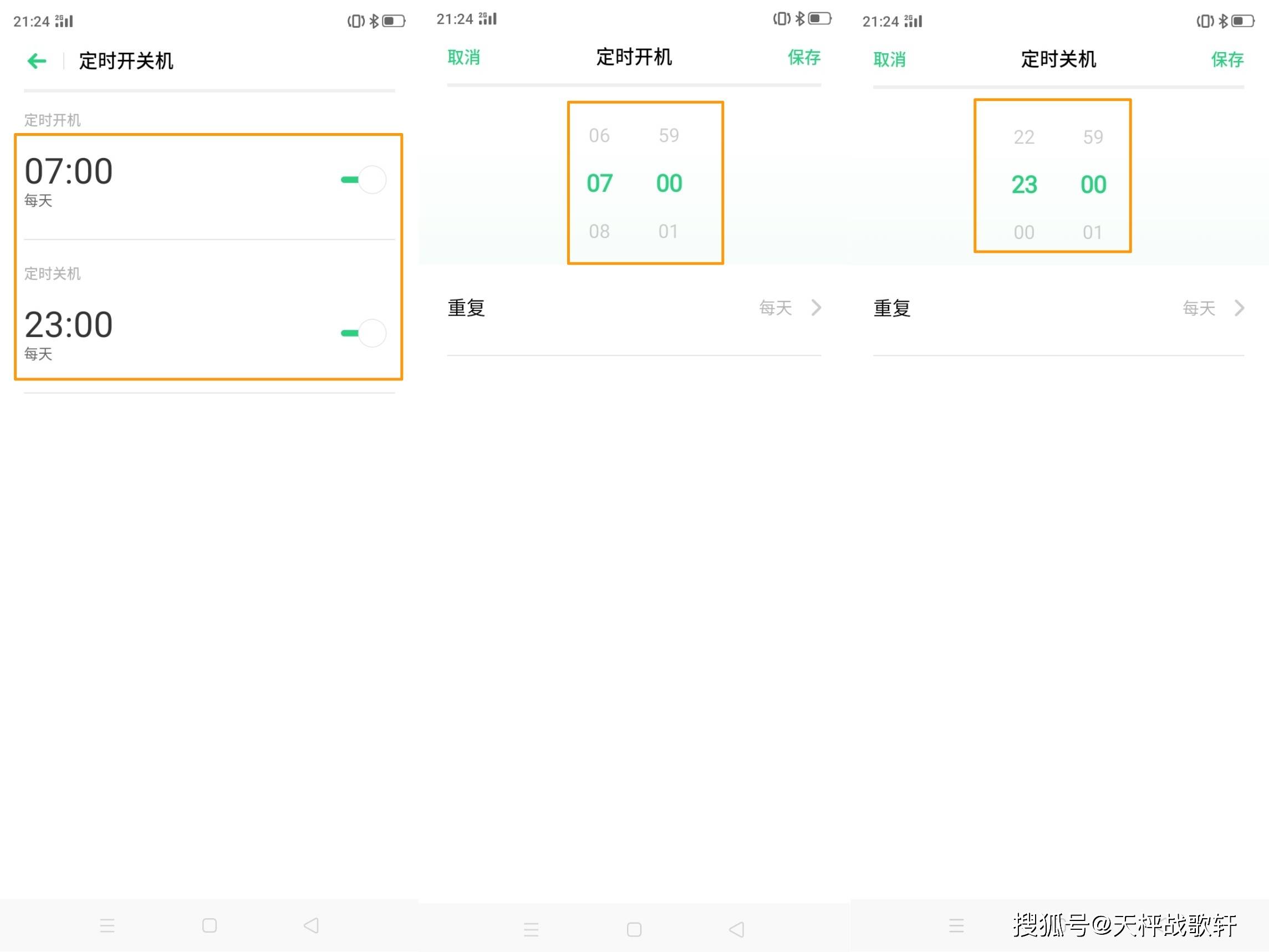Tap selected hour 23 in power-off picker
Screen dimensions: 1269x952
coord(1024,185)
